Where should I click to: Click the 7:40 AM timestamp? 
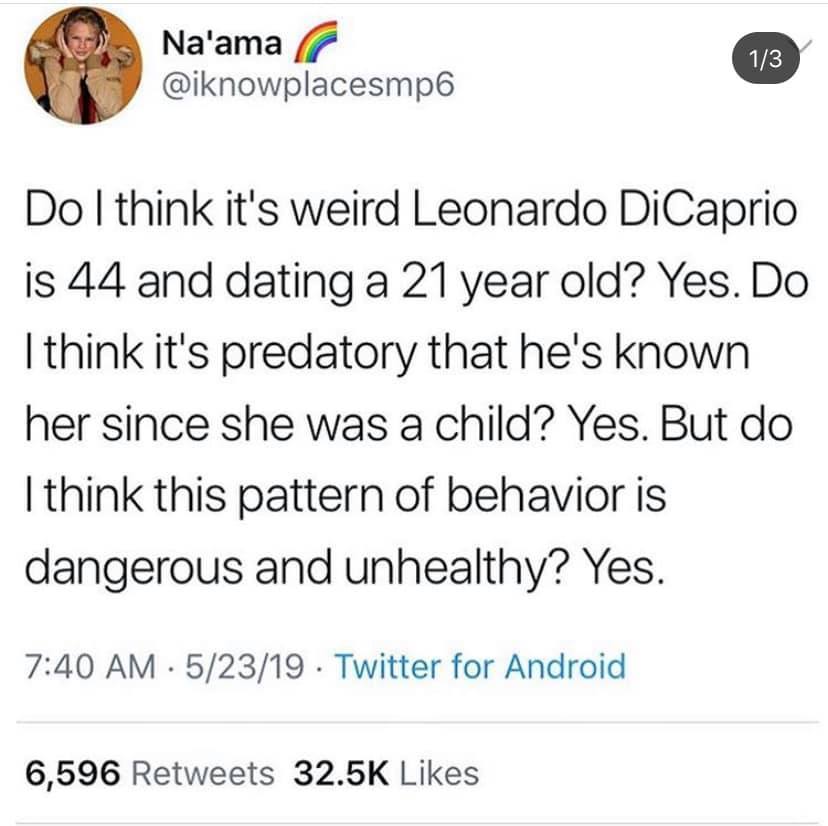[x=90, y=666]
